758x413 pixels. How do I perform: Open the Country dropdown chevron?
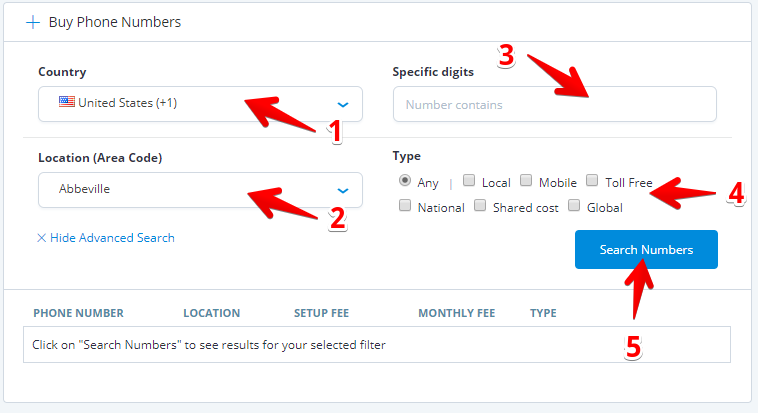pyautogui.click(x=343, y=104)
